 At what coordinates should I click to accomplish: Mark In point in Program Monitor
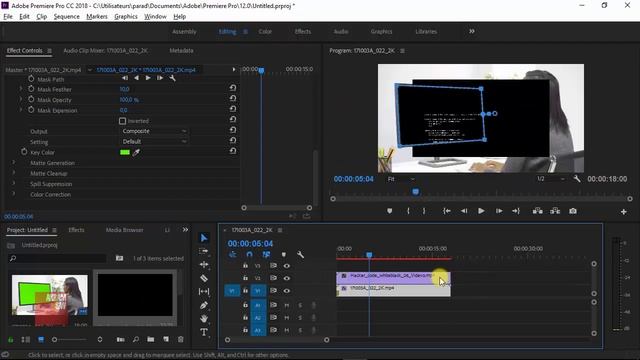(408, 211)
